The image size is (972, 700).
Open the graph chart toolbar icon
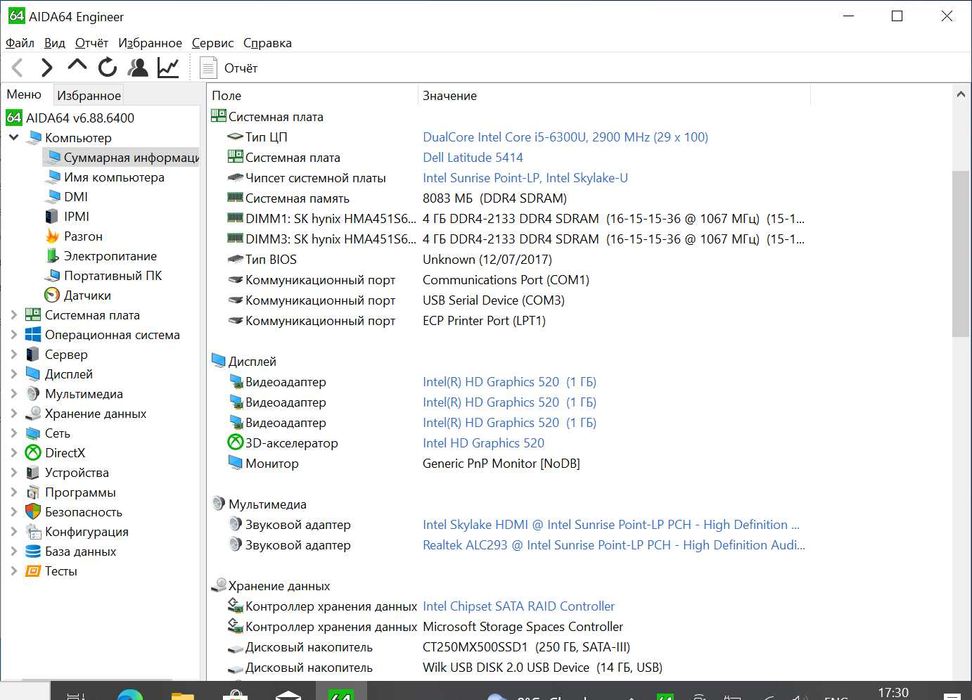168,67
